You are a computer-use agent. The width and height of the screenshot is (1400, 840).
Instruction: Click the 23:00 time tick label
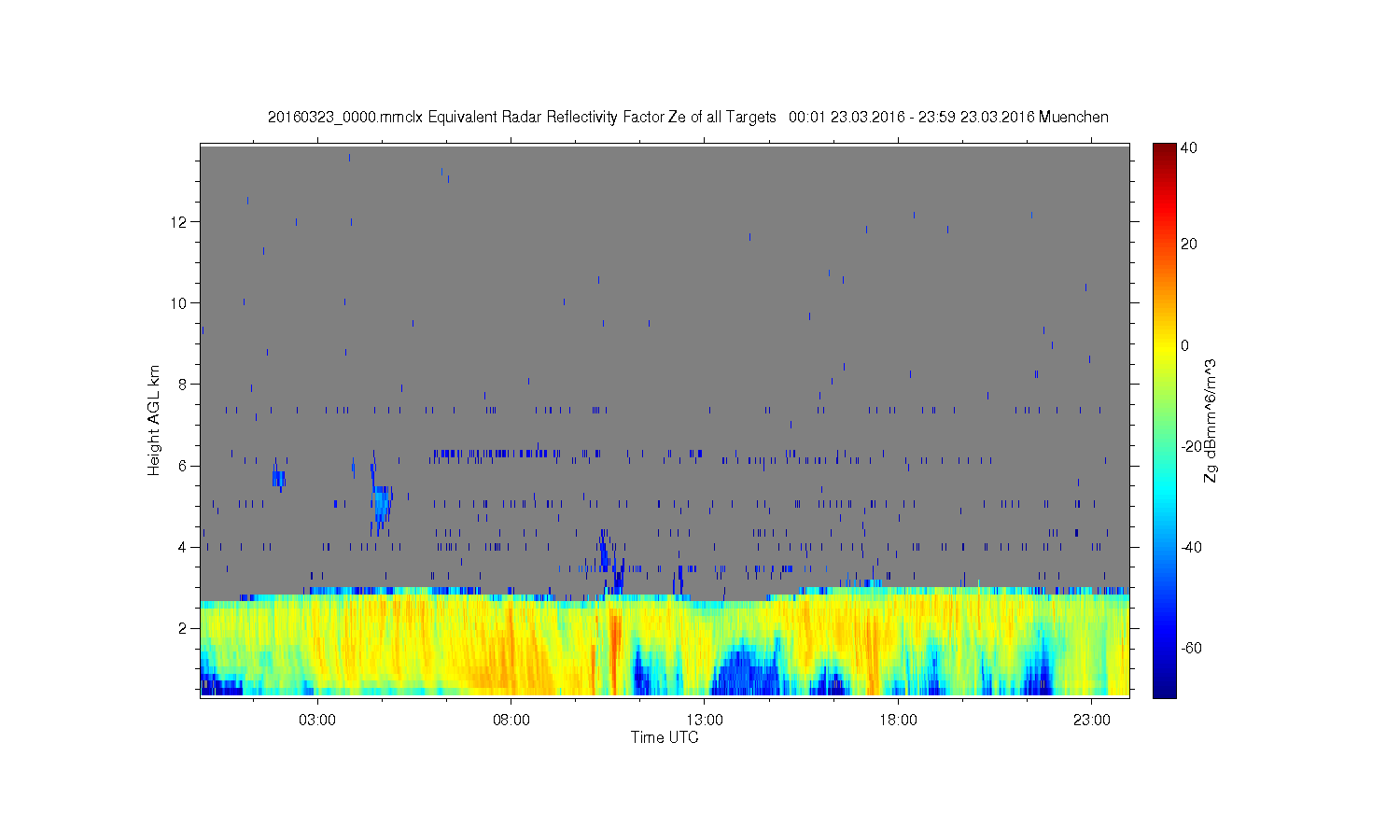point(1092,721)
